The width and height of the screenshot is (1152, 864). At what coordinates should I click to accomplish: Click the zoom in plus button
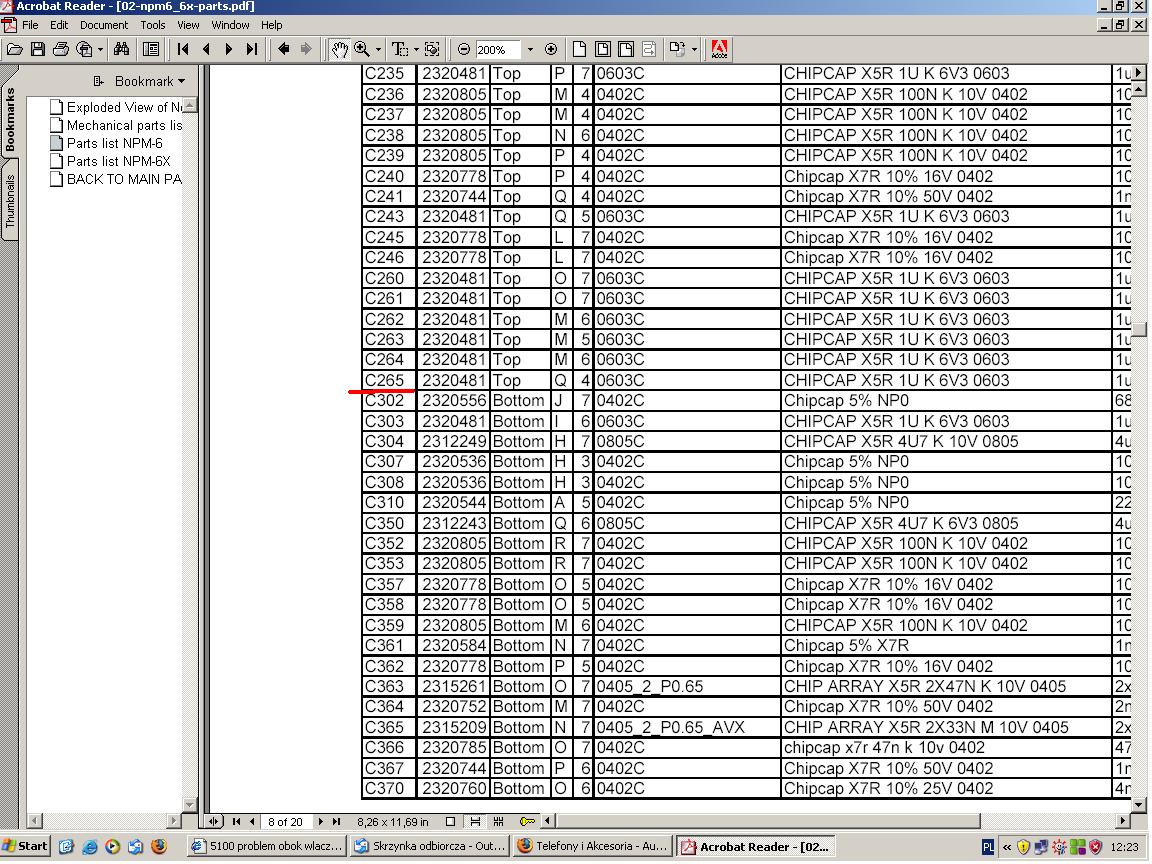tap(551, 49)
